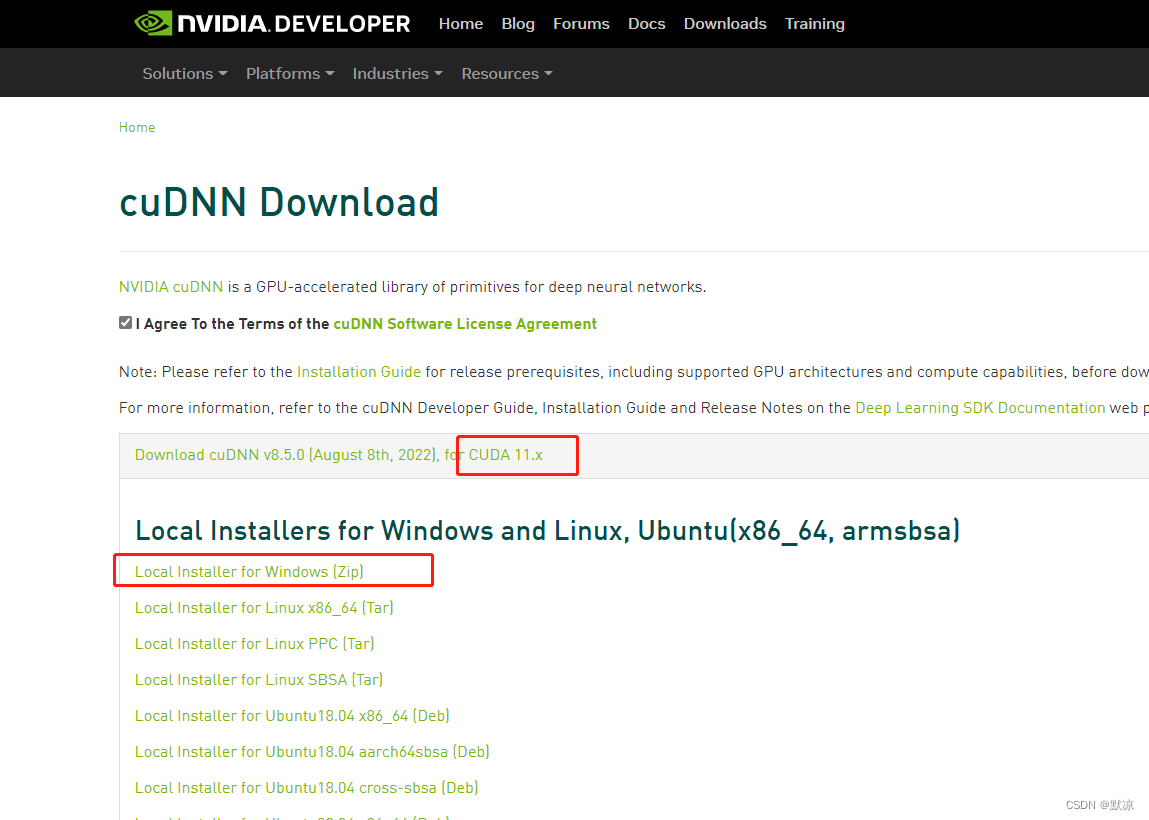Toggle the license agreement checkbox
Image resolution: width=1149 pixels, height=820 pixels.
125,322
